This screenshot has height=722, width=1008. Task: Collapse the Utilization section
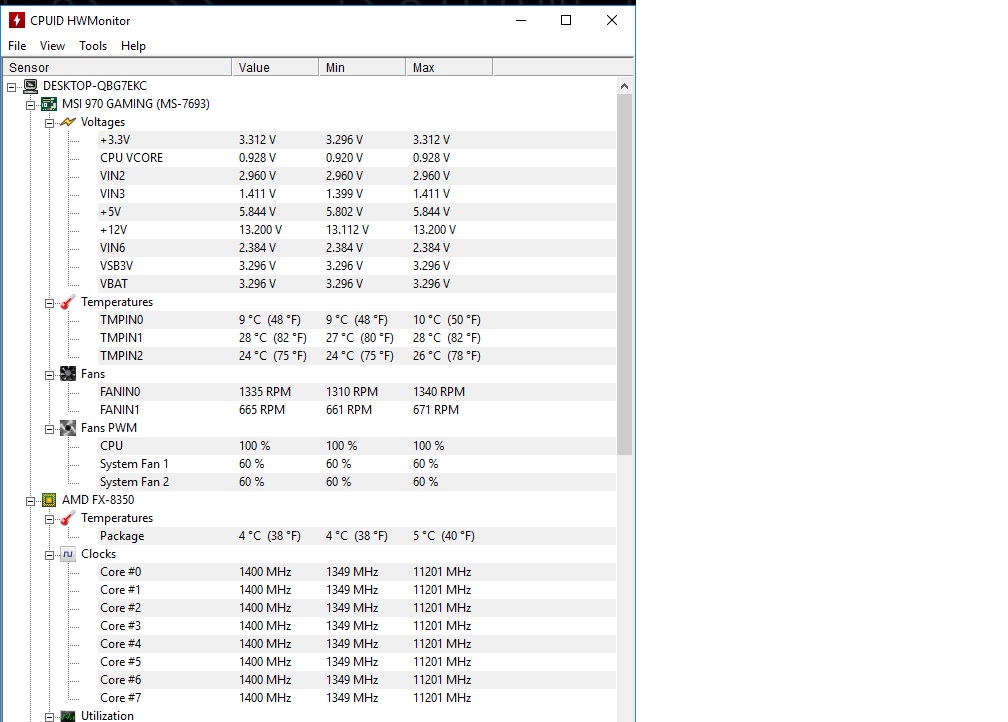[x=50, y=717]
